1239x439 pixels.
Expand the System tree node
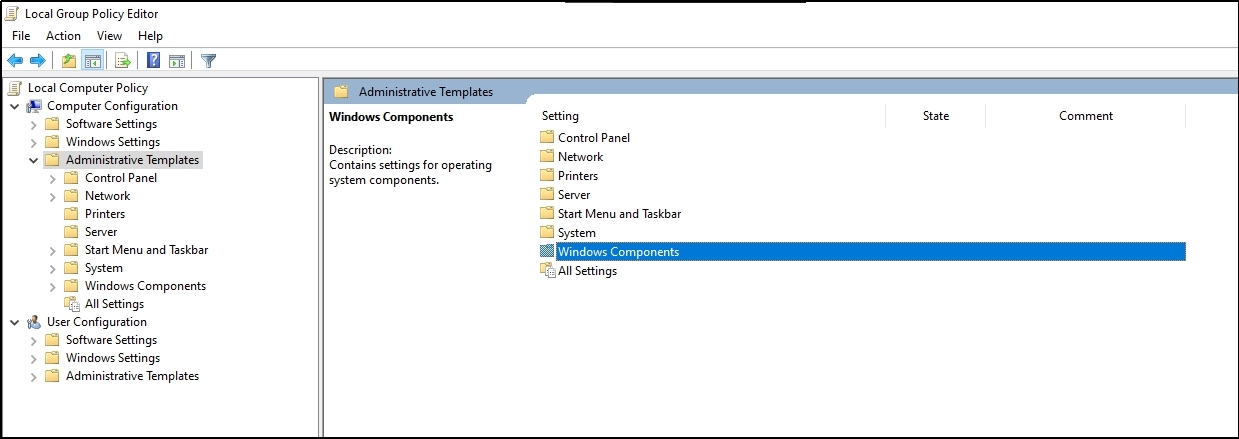tap(52, 268)
